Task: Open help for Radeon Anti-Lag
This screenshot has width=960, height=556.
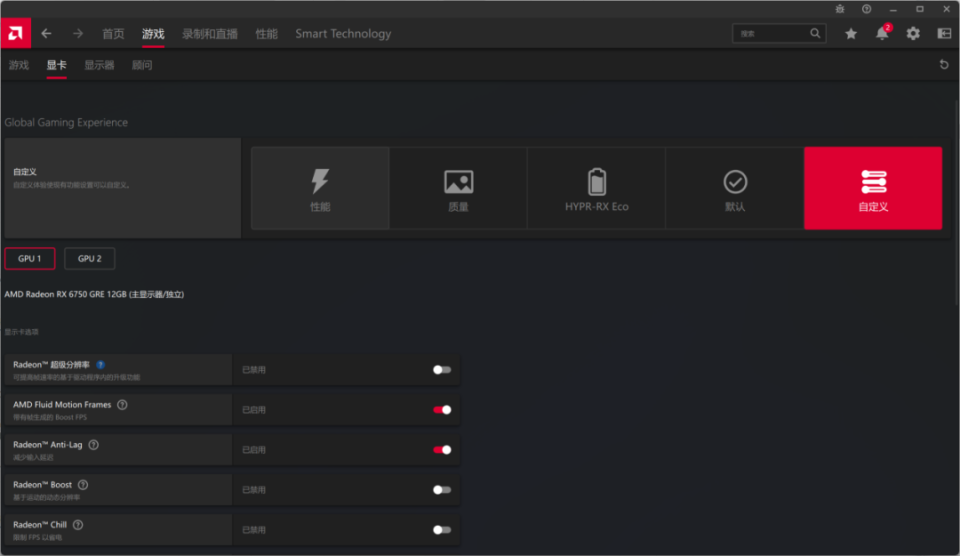Action: tap(94, 445)
